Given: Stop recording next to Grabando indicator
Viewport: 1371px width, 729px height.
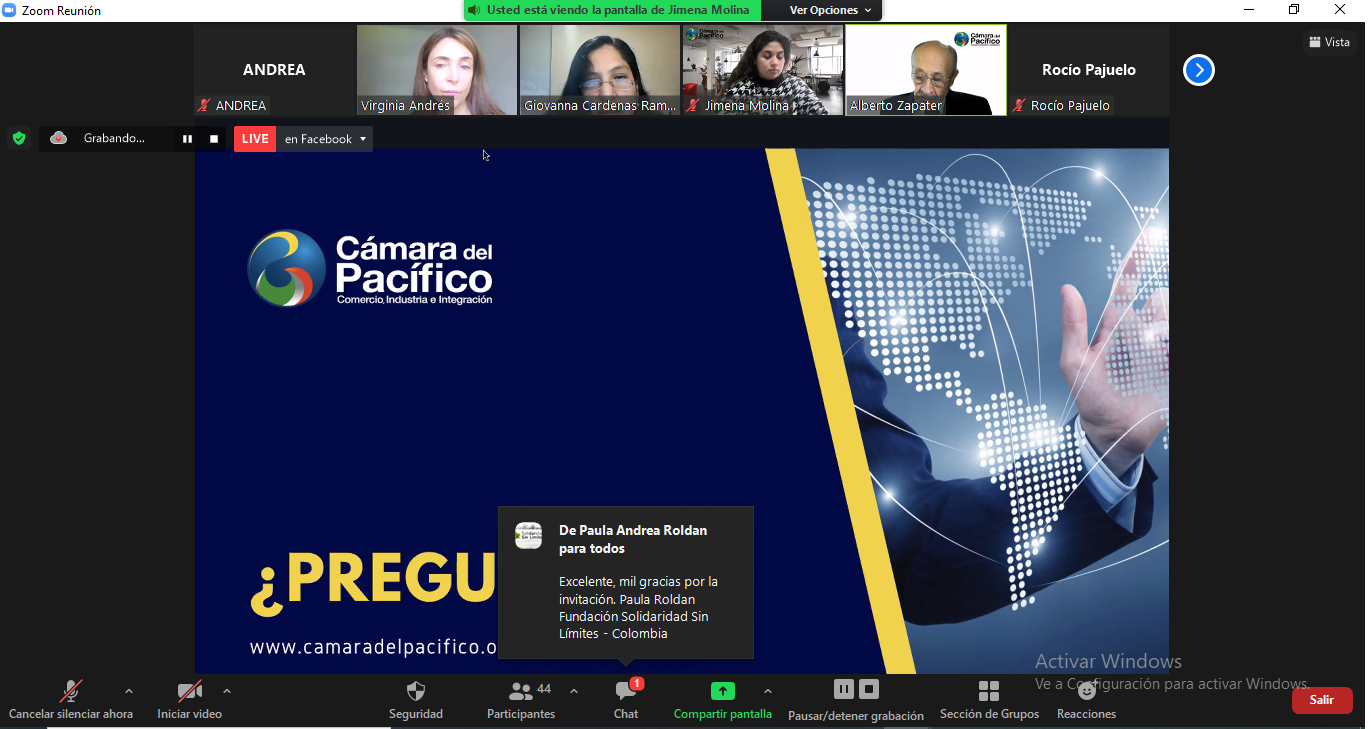Looking at the screenshot, I should (x=213, y=139).
